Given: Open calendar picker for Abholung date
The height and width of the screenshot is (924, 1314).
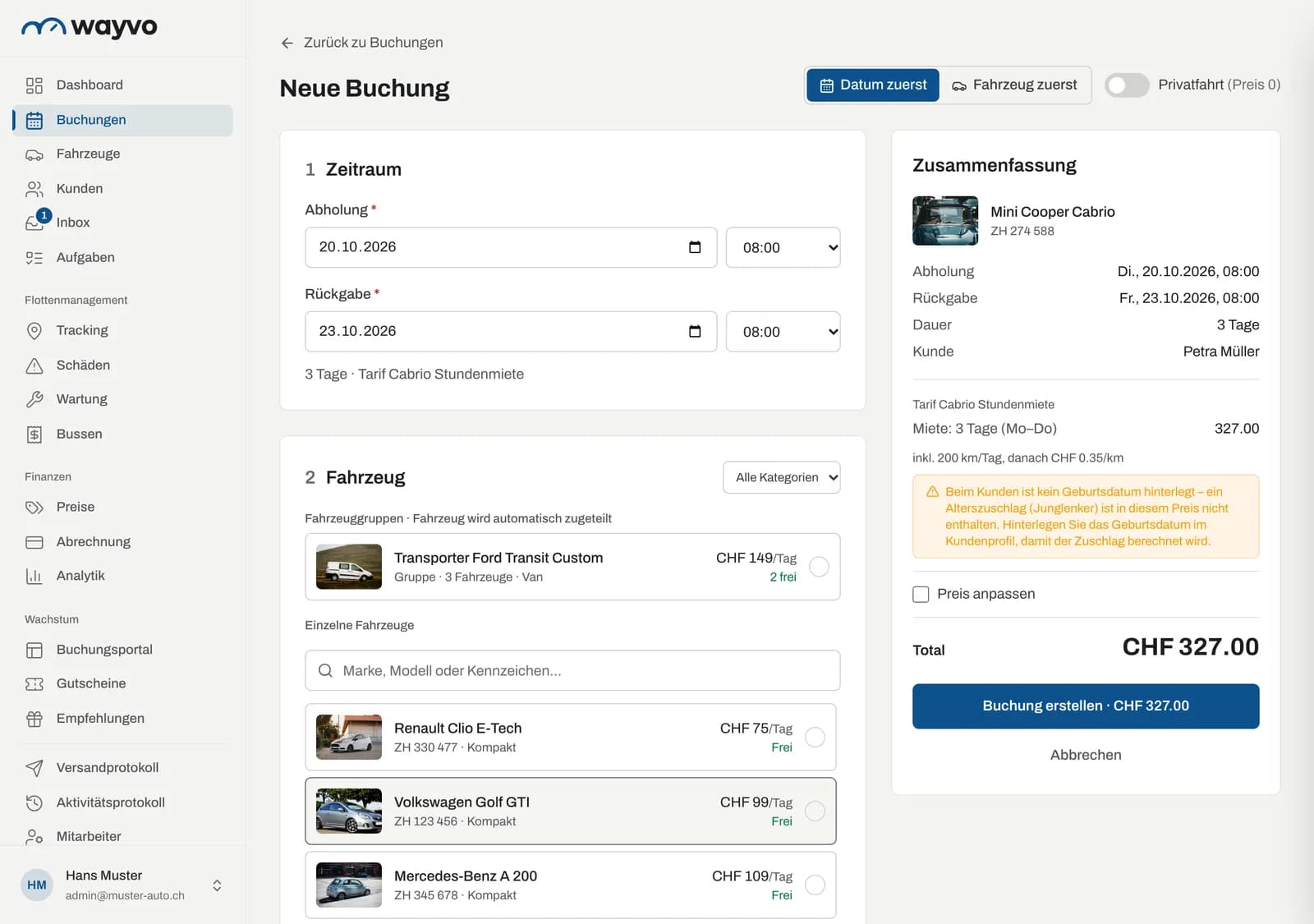Looking at the screenshot, I should click(695, 247).
